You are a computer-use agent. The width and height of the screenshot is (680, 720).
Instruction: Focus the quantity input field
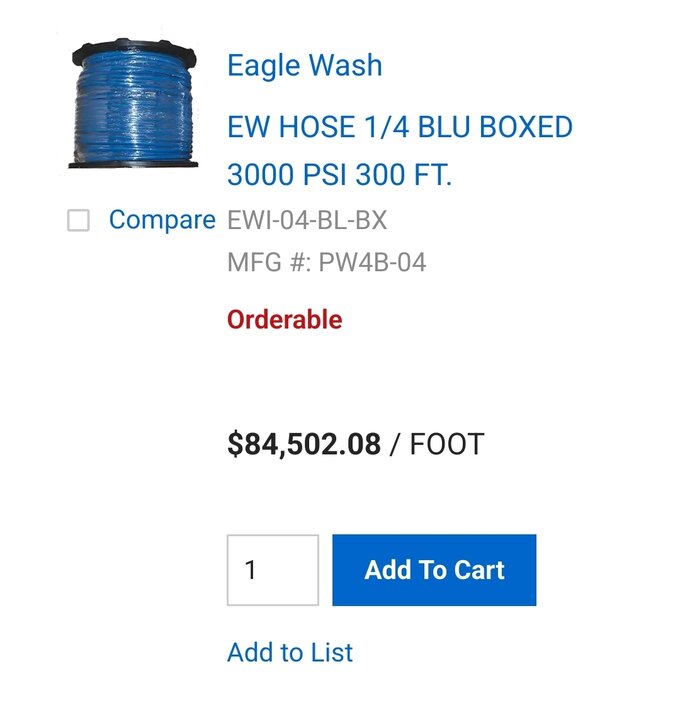tap(273, 570)
